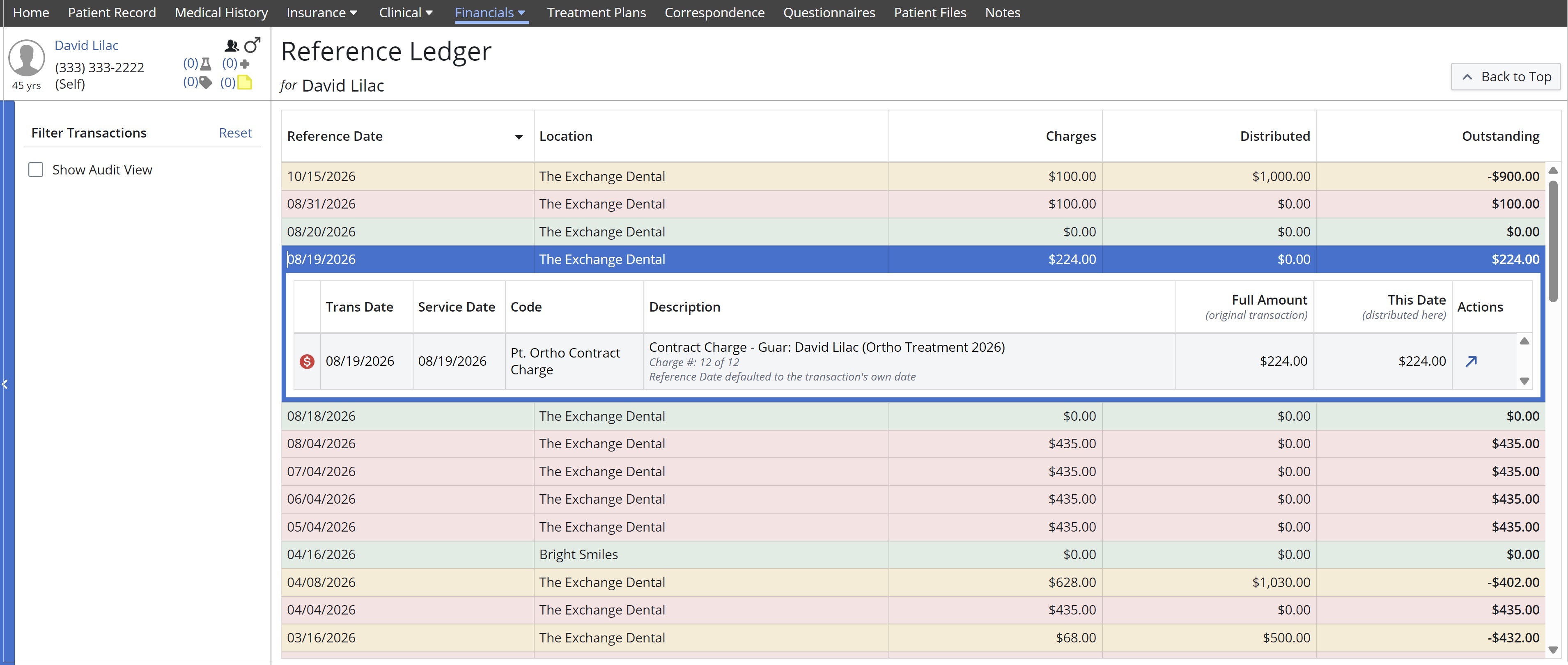Screen dimensions: 1568x665
Task: Reset the transaction filters
Action: tap(235, 133)
